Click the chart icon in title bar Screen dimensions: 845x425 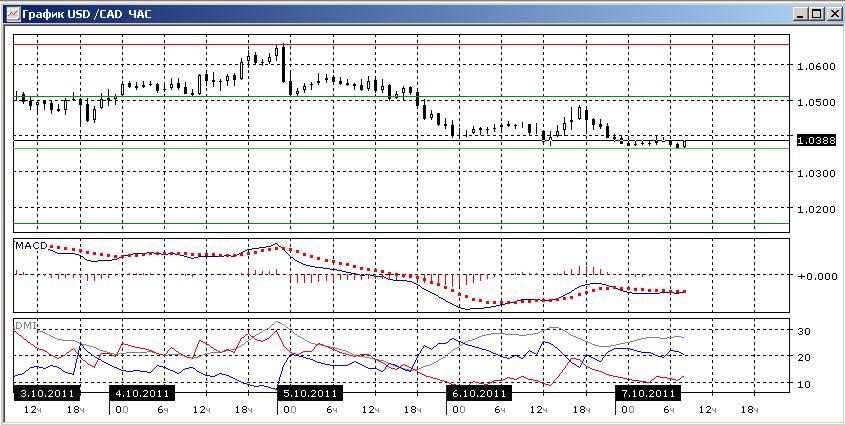point(12,14)
